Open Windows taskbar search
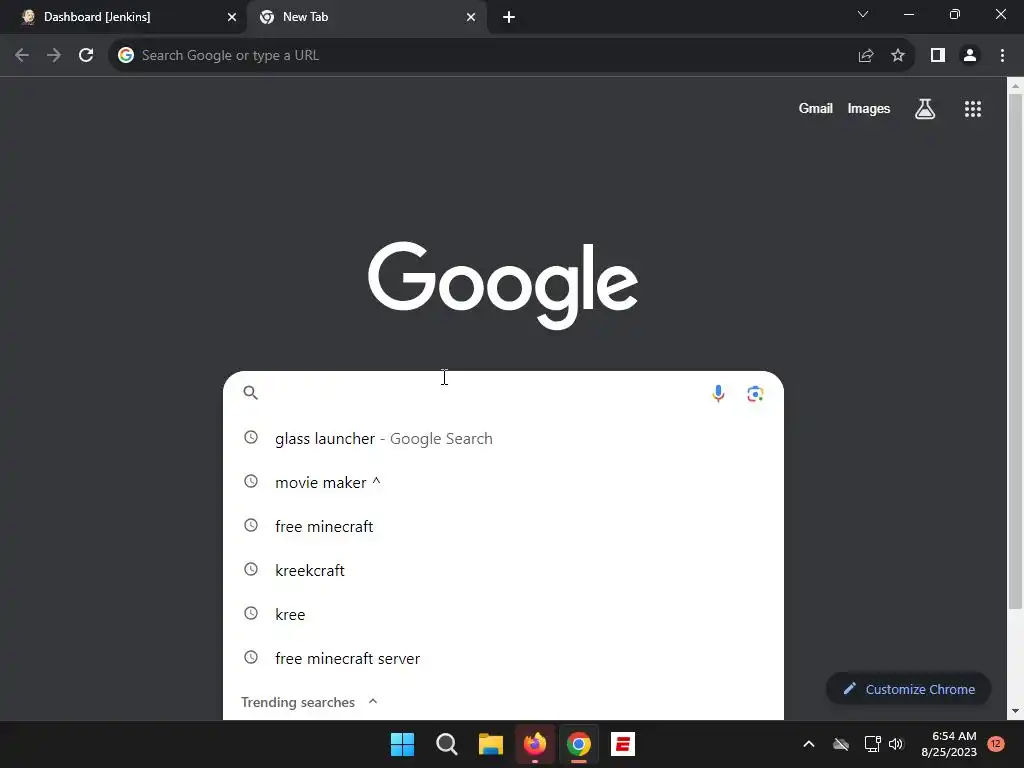 [x=447, y=744]
